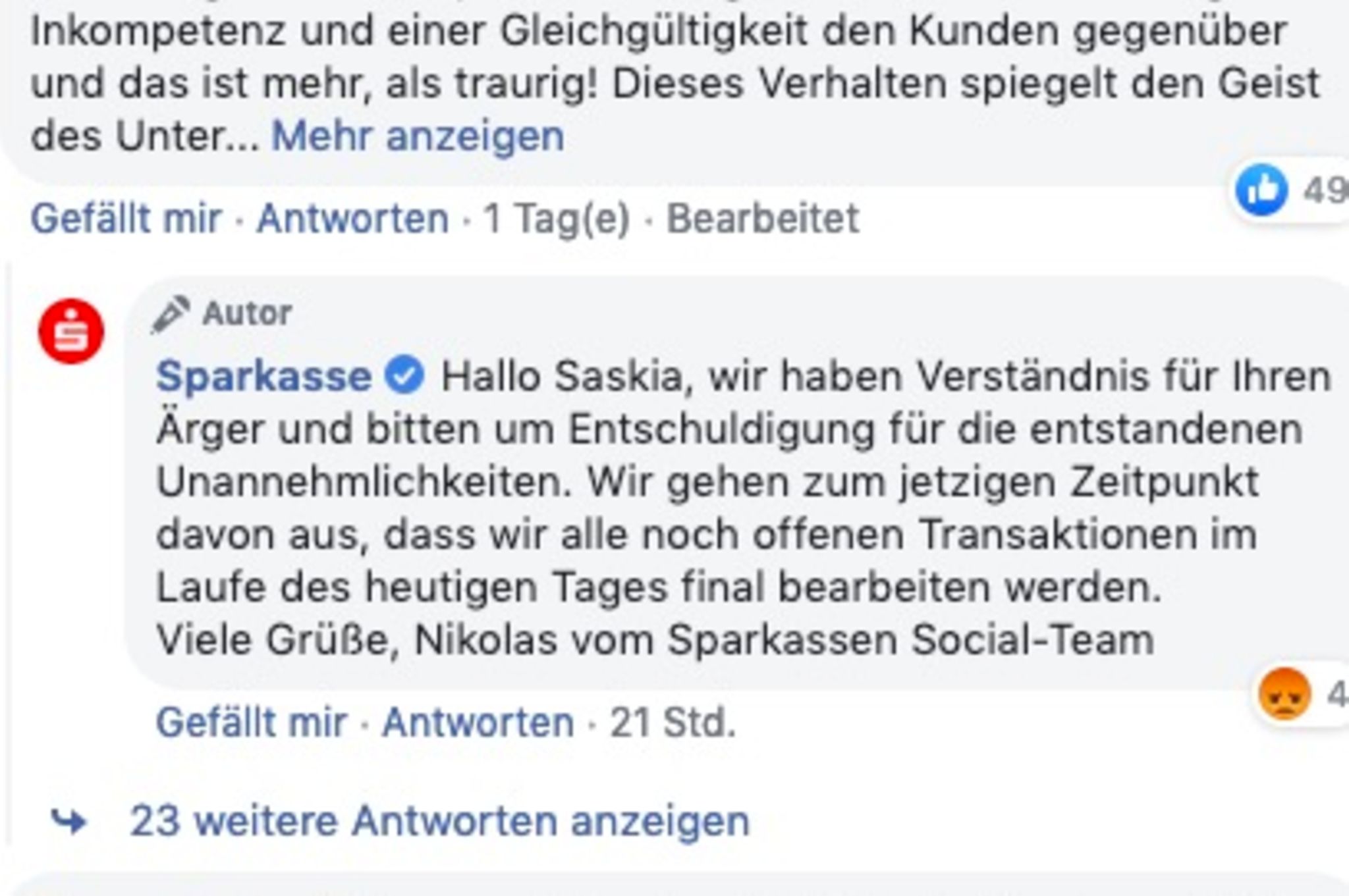Viewport: 1349px width, 896px height.
Task: Like the top comment via Gefällt mir
Action: [x=126, y=219]
